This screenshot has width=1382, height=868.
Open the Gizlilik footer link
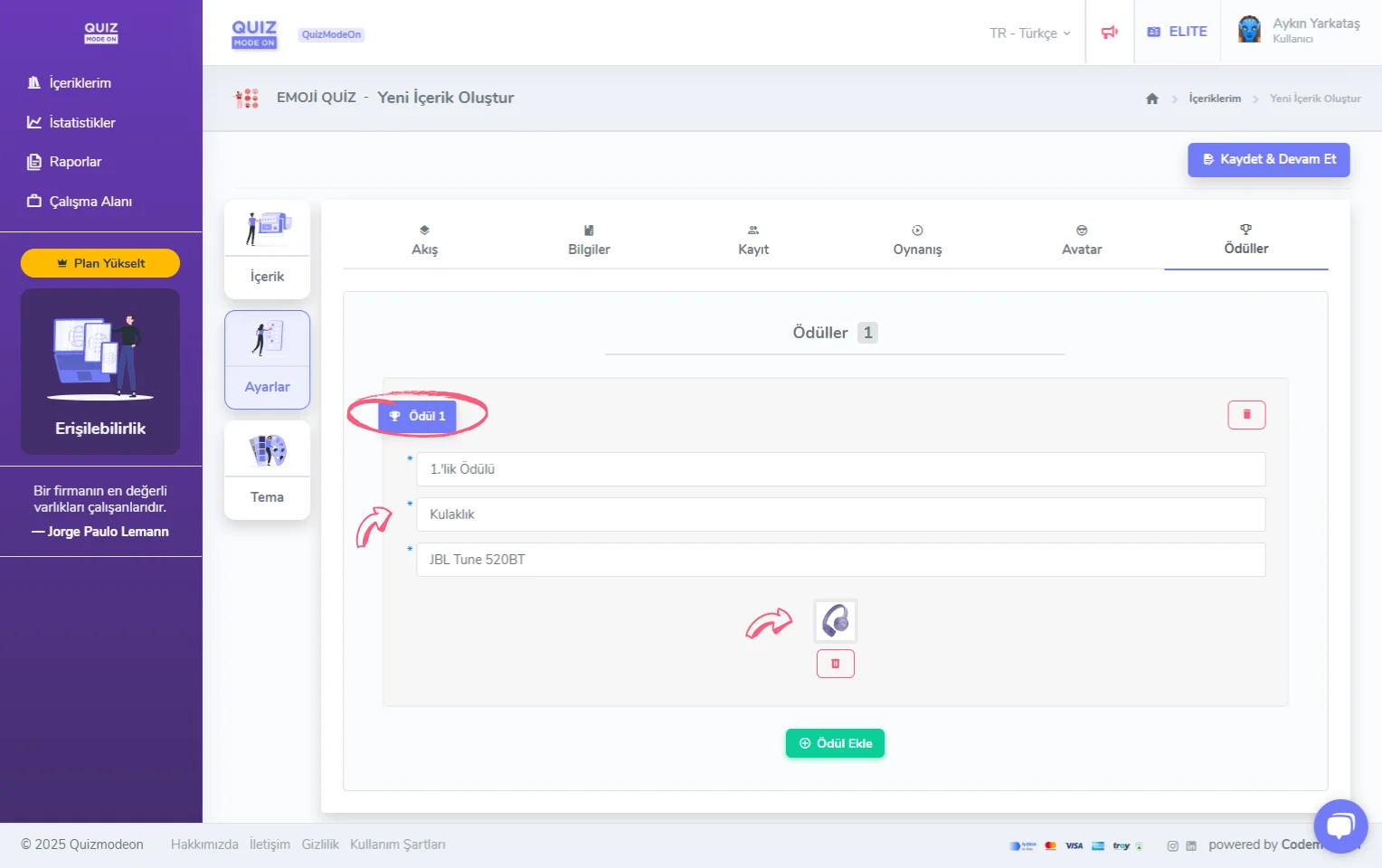pyautogui.click(x=320, y=844)
